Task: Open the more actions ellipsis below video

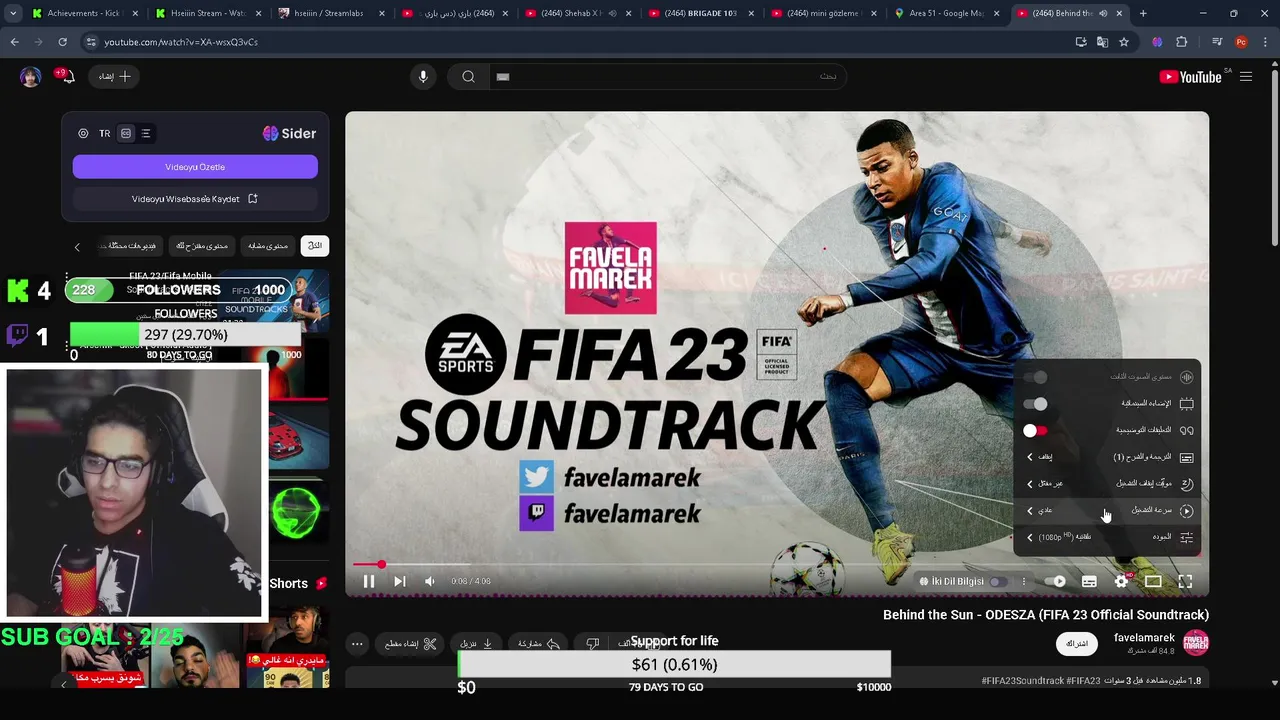Action: click(x=357, y=644)
